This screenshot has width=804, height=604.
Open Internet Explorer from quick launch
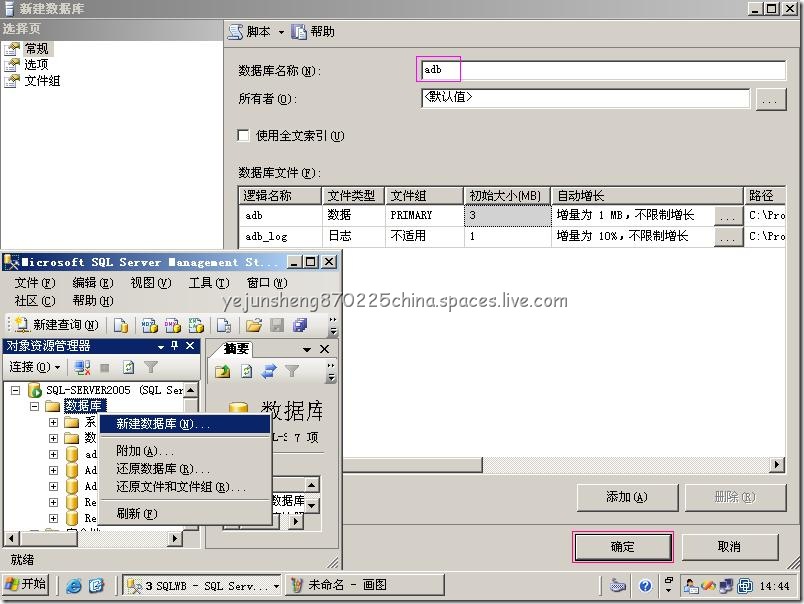pos(74,586)
